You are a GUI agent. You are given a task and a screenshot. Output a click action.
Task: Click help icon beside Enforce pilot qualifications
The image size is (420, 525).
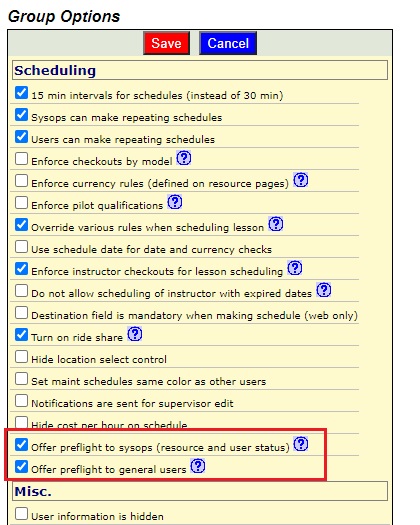(x=174, y=202)
